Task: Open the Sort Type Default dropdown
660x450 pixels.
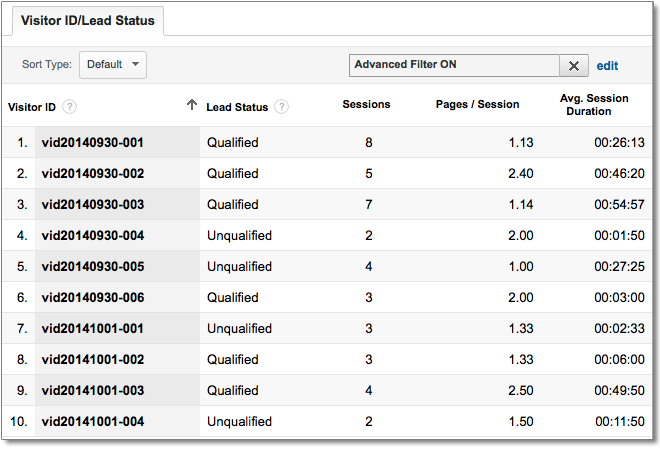Action: click(x=112, y=65)
